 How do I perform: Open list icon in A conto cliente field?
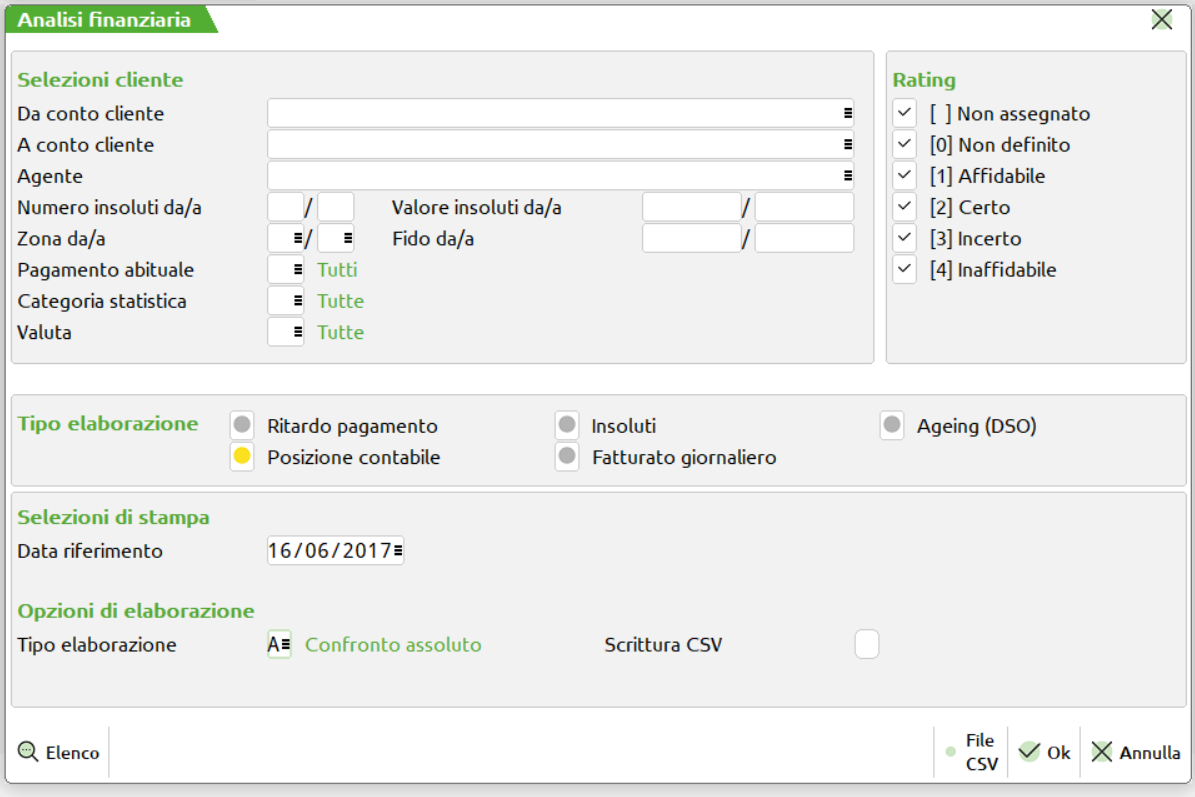[x=847, y=145]
